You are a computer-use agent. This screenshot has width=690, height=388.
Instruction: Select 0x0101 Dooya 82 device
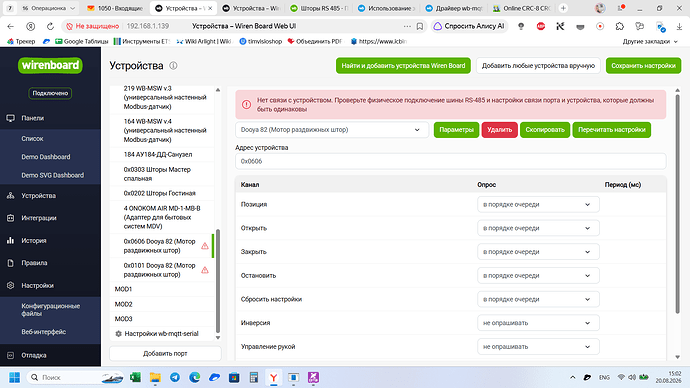(x=162, y=270)
